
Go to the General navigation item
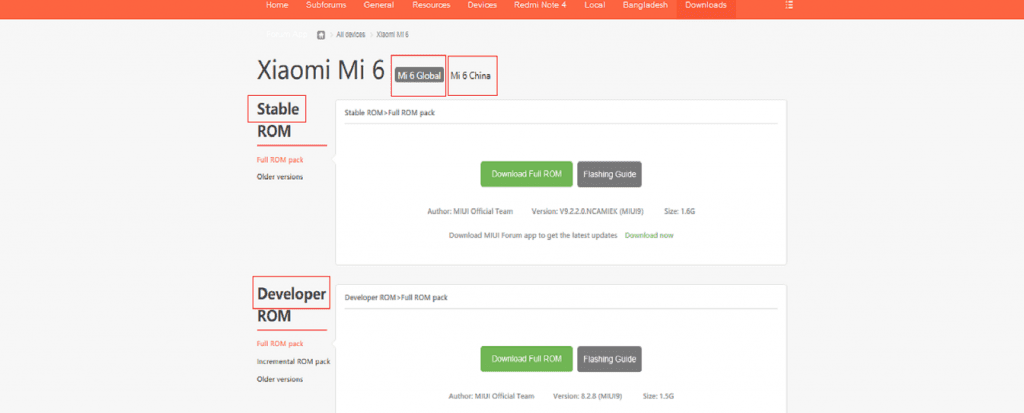coord(379,5)
